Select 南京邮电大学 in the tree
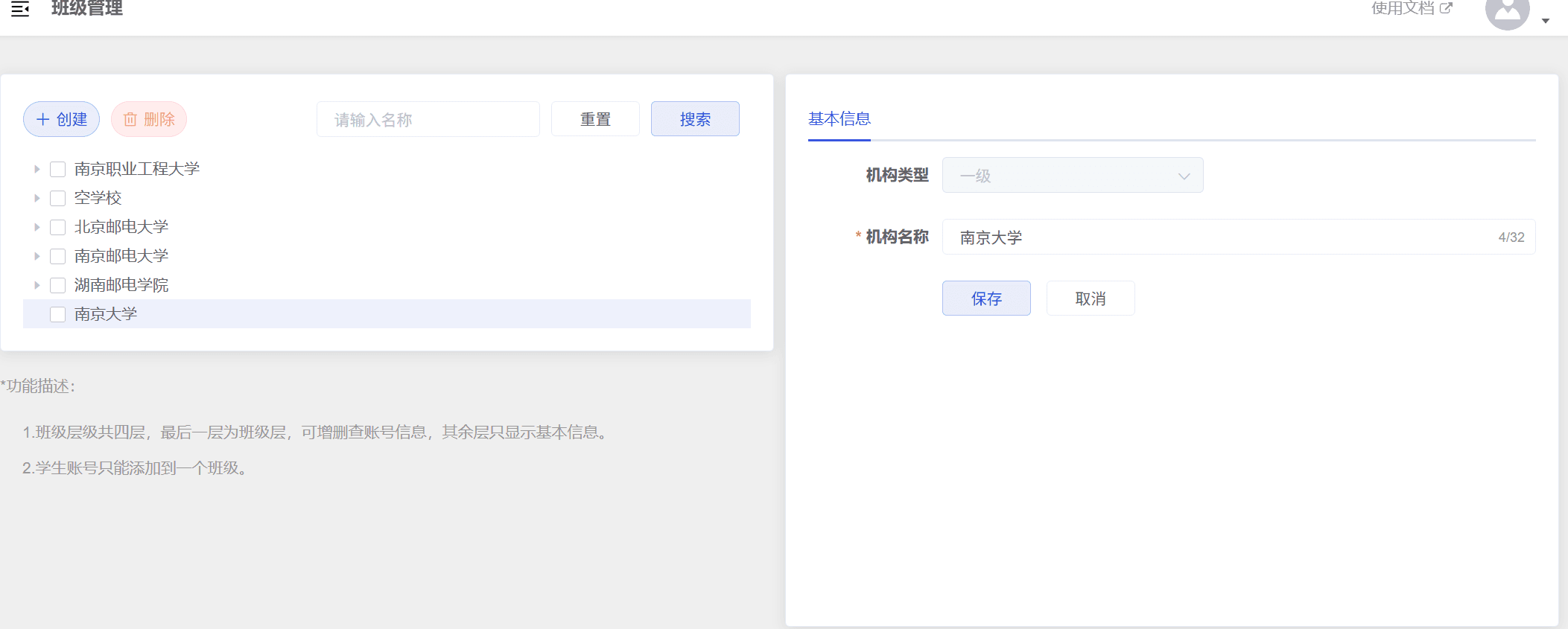Viewport: 1568px width, 629px height. (x=121, y=256)
